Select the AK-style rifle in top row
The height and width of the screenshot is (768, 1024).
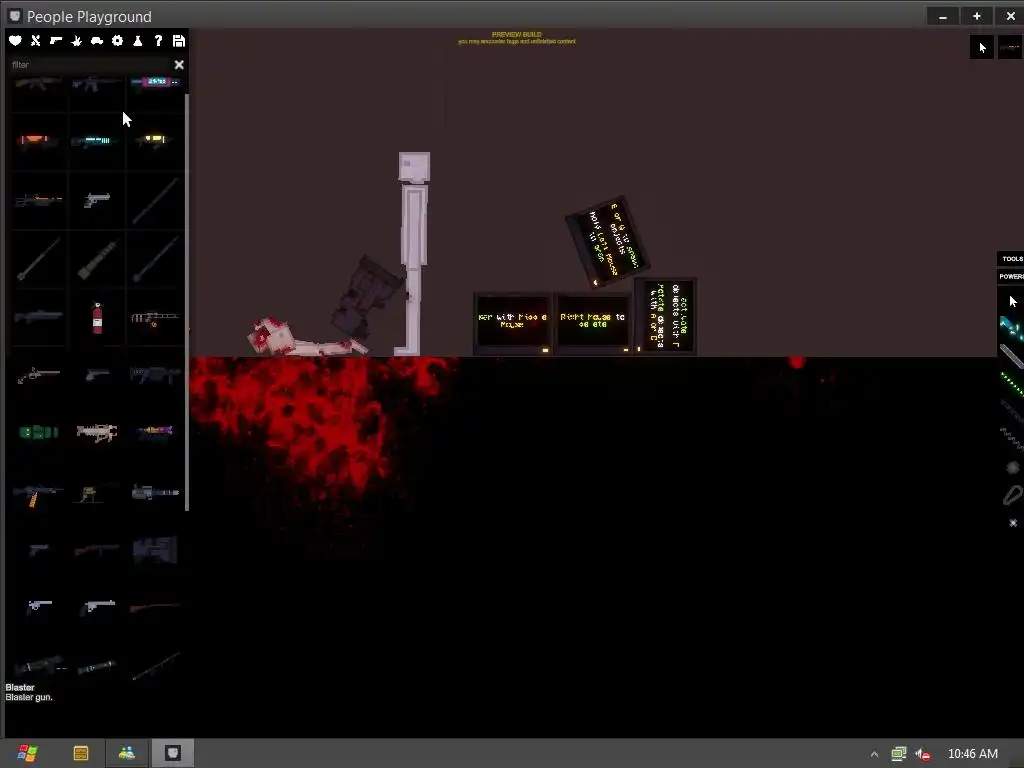click(x=38, y=83)
